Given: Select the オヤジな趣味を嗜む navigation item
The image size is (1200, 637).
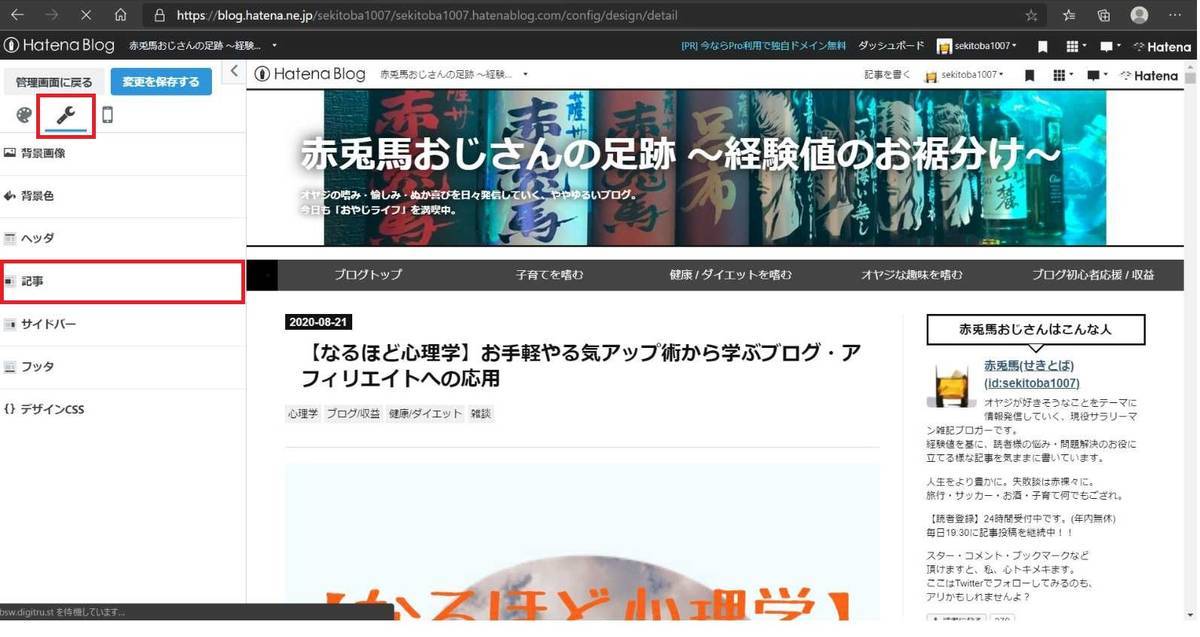Looking at the screenshot, I should point(912,275).
